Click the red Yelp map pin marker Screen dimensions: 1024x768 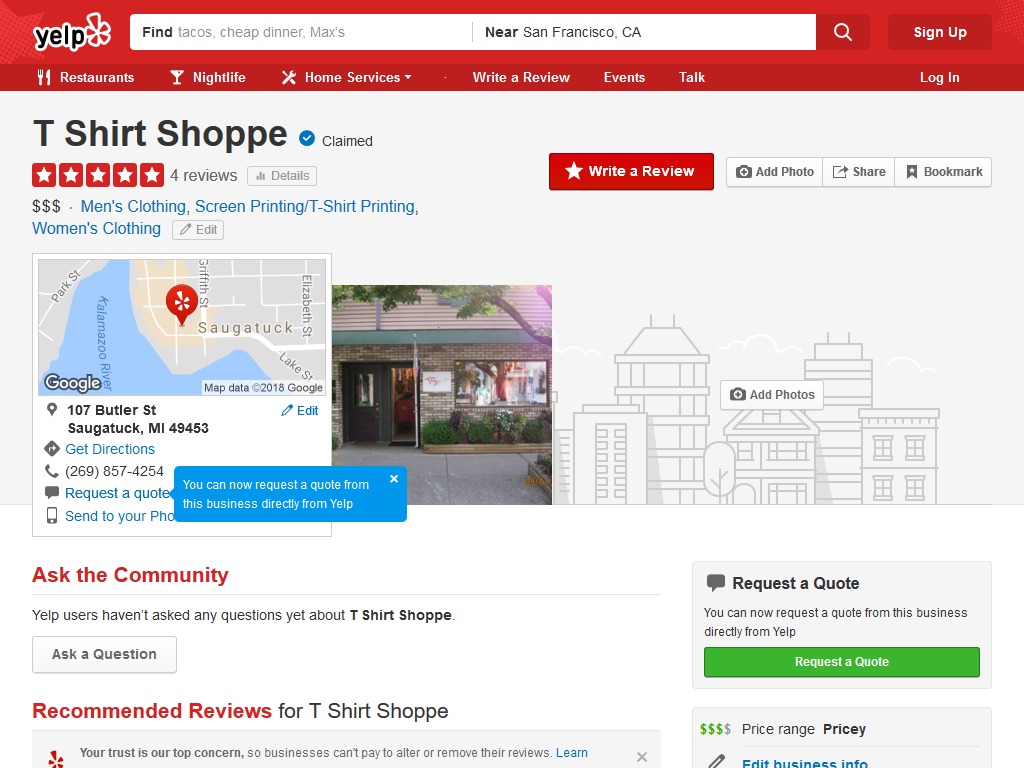182,304
